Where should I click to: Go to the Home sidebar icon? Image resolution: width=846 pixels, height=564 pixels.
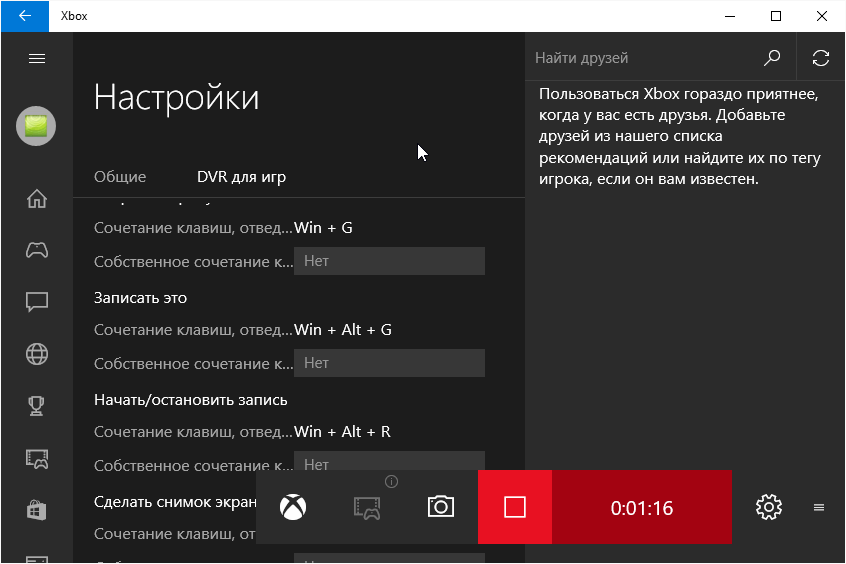point(37,199)
